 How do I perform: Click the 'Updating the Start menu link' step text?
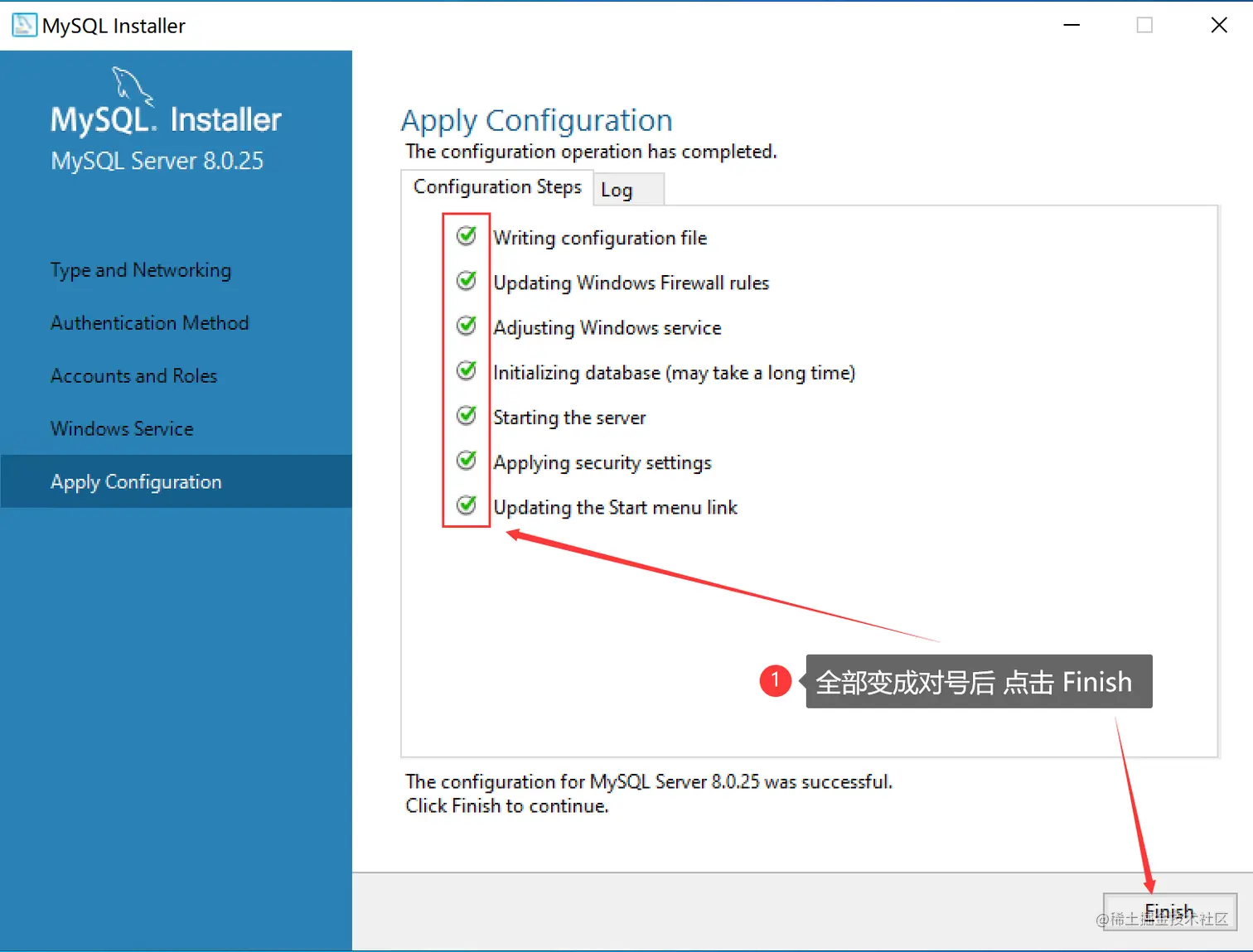(x=615, y=507)
